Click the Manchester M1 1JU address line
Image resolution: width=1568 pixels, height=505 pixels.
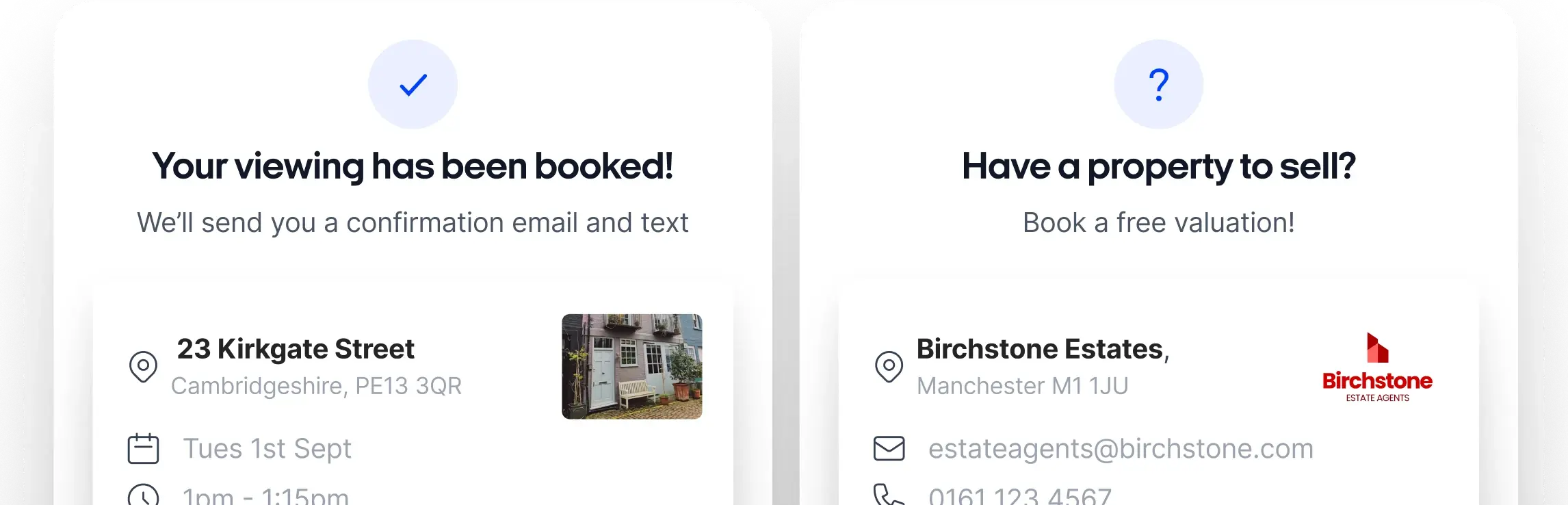click(1022, 386)
